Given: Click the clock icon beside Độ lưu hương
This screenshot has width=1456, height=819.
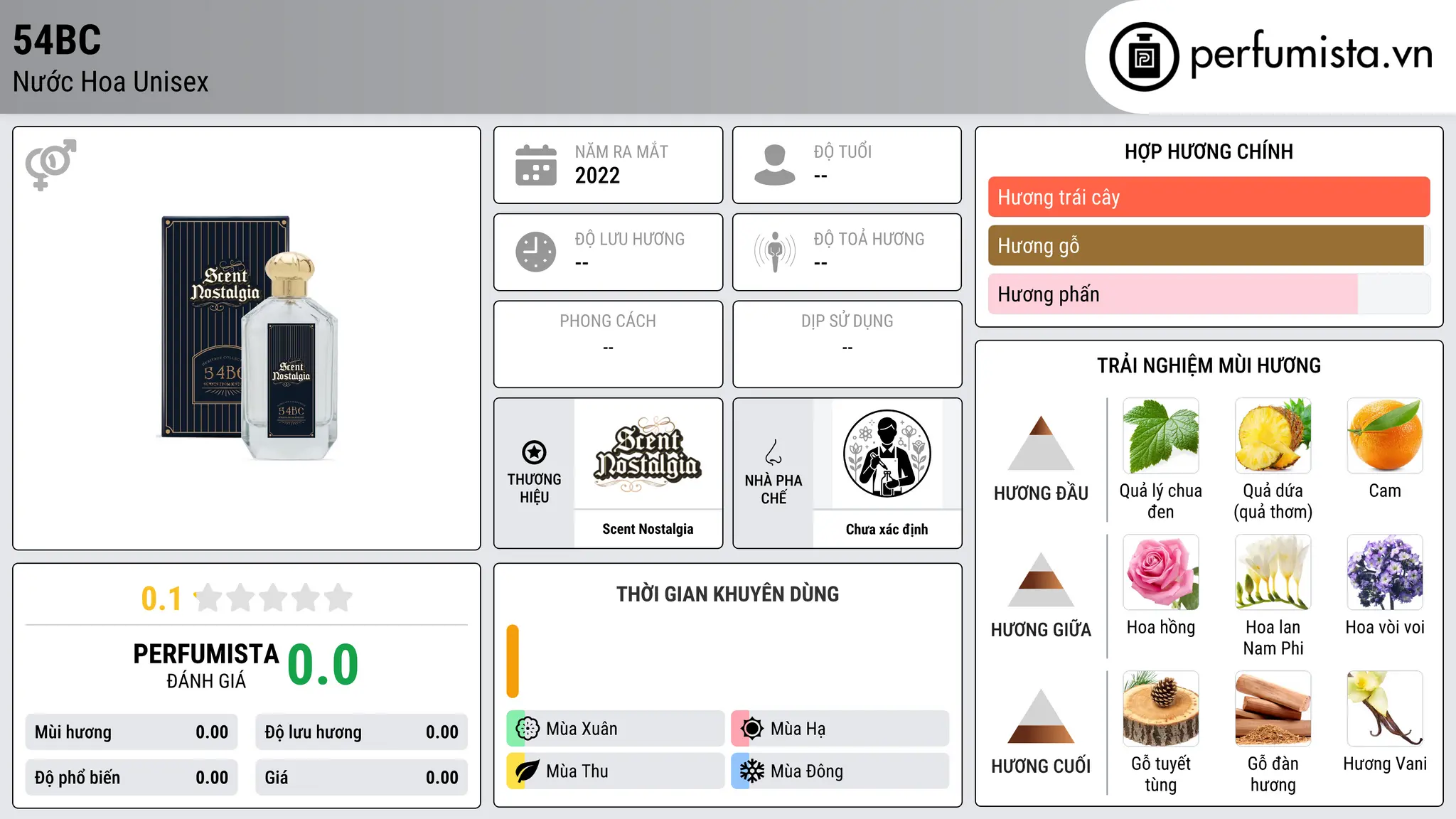Looking at the screenshot, I should [x=536, y=252].
